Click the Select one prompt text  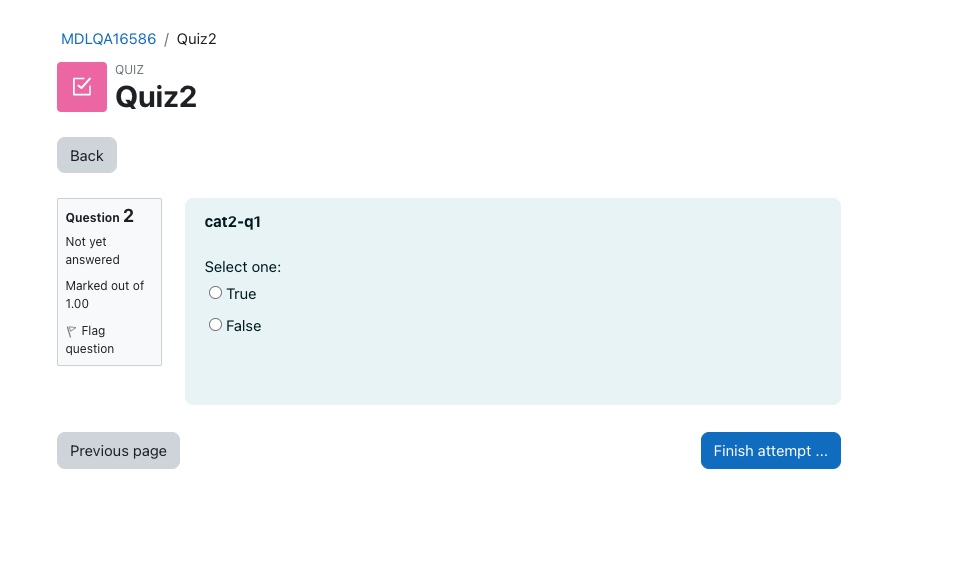pyautogui.click(x=243, y=267)
